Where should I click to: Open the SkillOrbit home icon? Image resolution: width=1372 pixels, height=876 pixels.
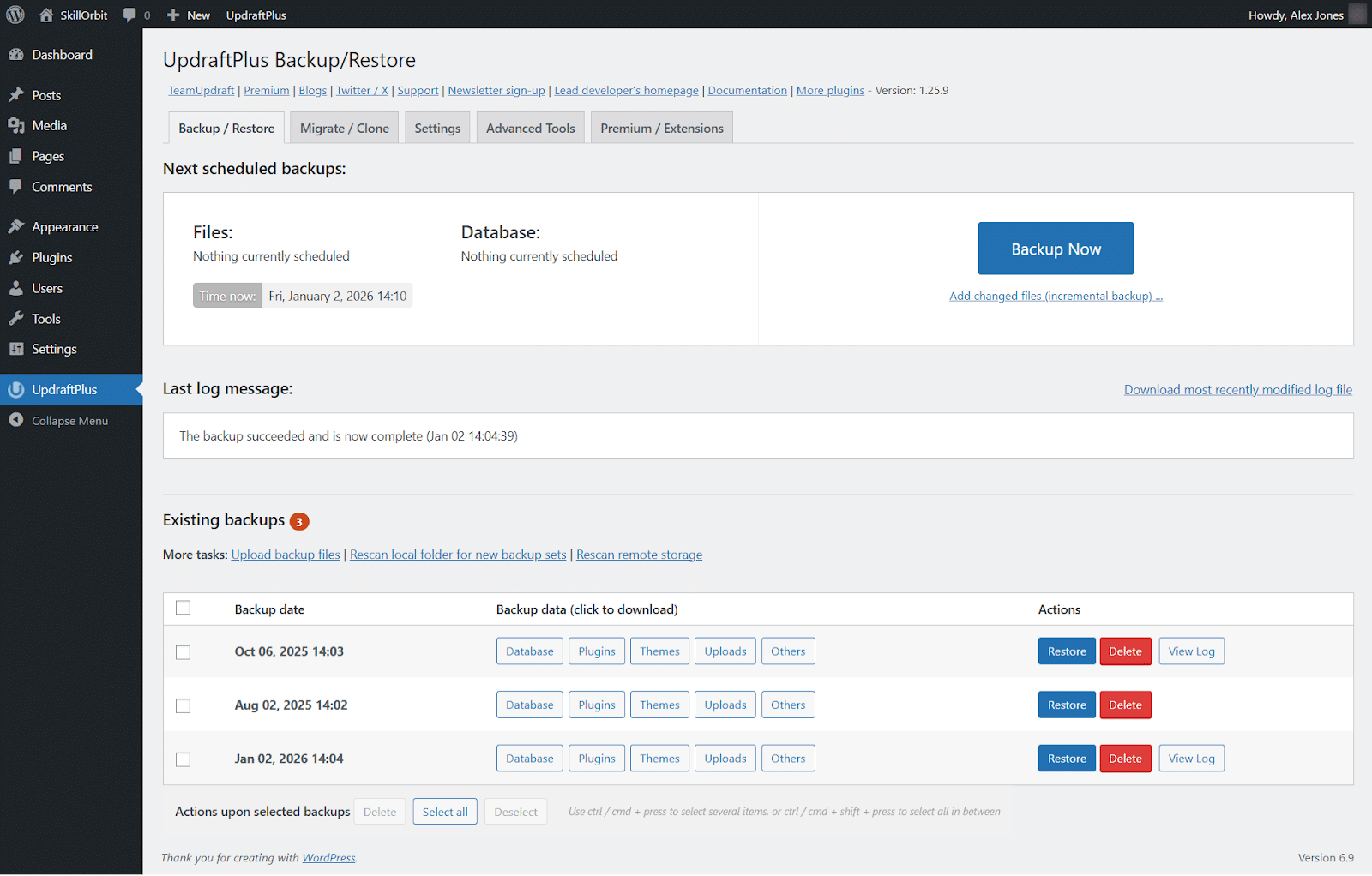46,15
